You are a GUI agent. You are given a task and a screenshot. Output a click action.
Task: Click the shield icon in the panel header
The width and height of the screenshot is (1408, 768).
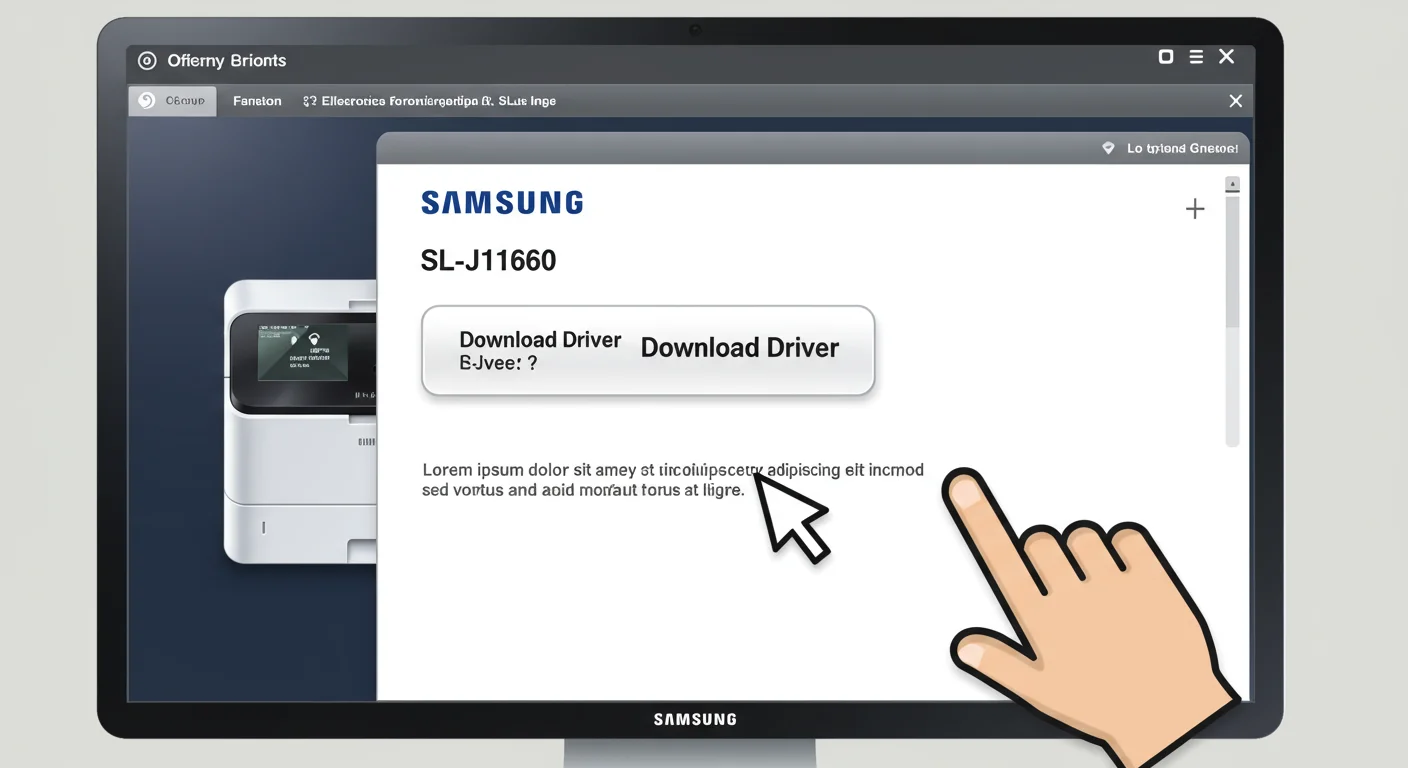coord(1108,148)
